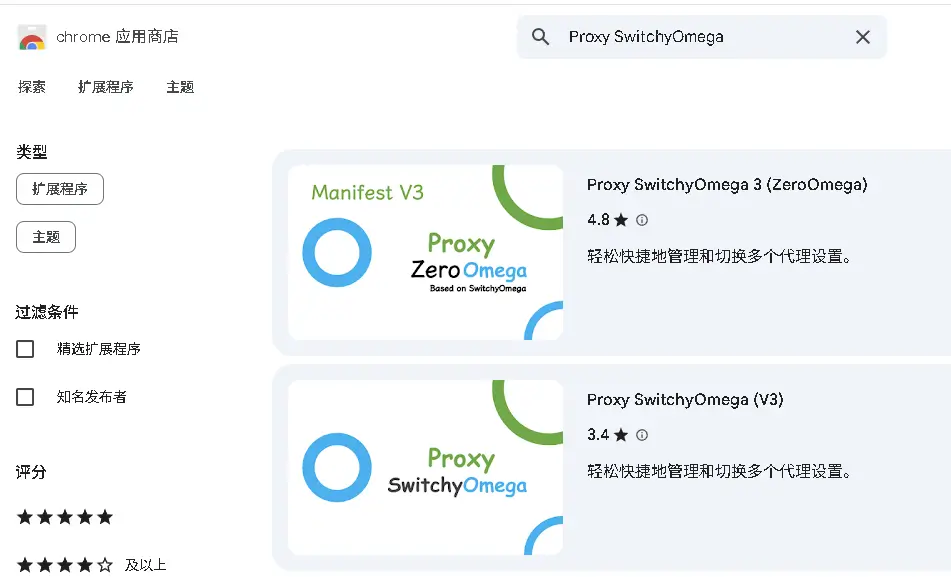The height and width of the screenshot is (577, 951).
Task: Enable the 精选扩展程序 checkbox
Action: click(26, 349)
